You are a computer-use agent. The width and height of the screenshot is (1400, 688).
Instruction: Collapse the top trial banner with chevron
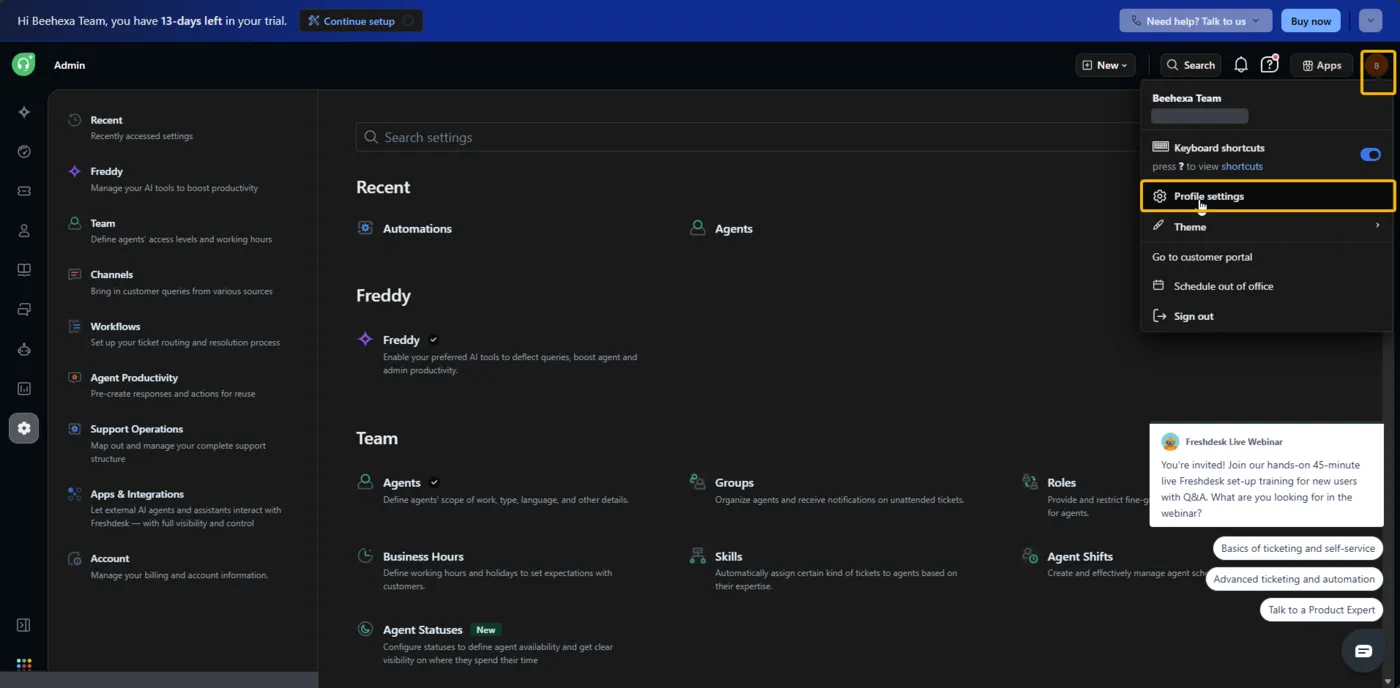(x=1370, y=21)
